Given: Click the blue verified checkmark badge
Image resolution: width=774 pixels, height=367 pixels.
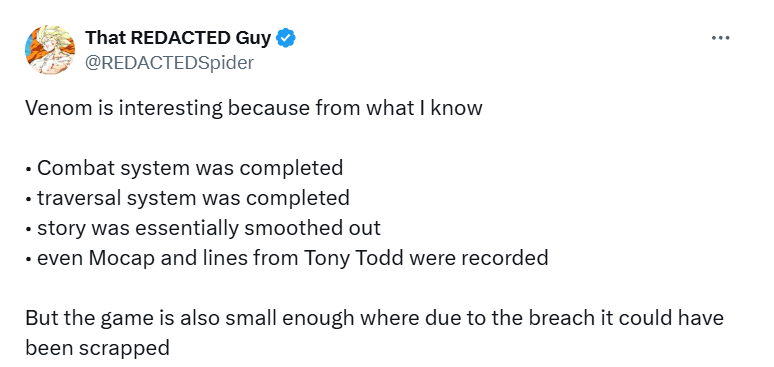Looking at the screenshot, I should tap(286, 38).
